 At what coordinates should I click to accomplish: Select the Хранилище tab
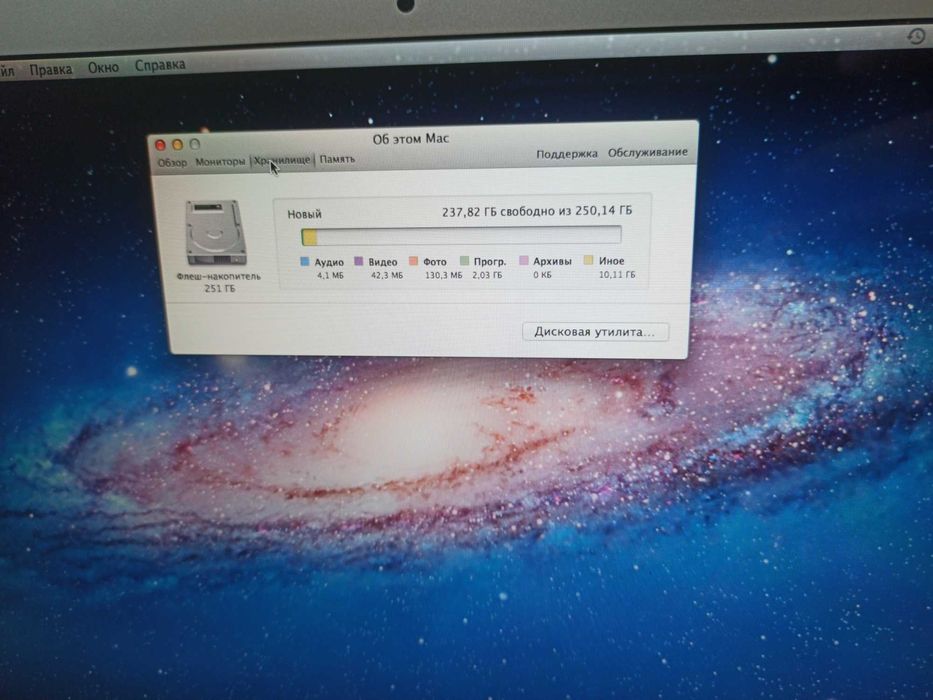pyautogui.click(x=282, y=160)
